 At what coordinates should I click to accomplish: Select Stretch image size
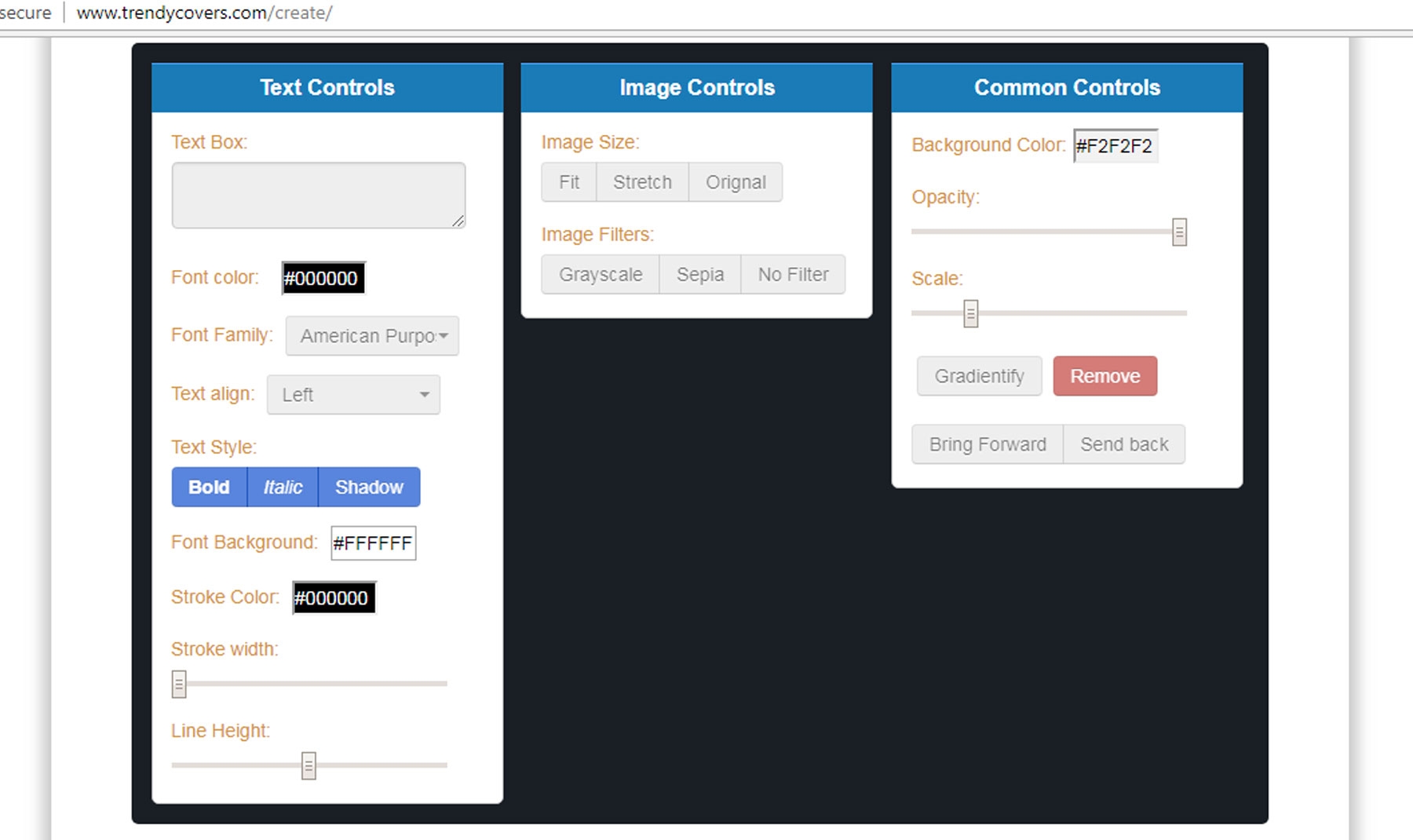pos(642,182)
